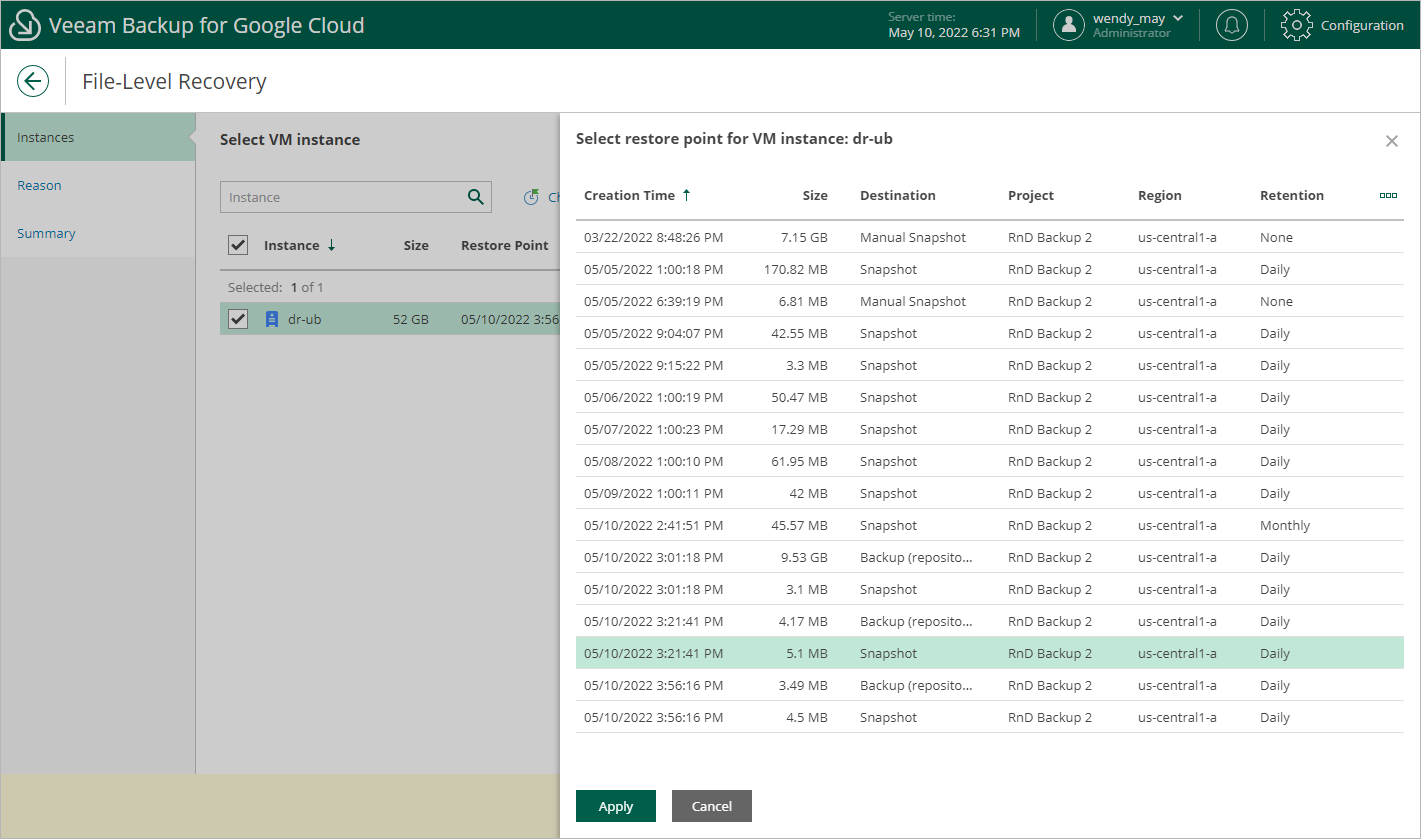Click the wendy_may user avatar
Viewport: 1421px width, 839px height.
click(1069, 25)
